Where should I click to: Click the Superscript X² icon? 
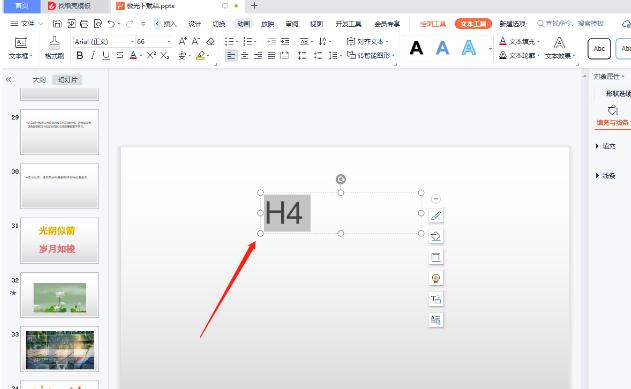tap(151, 55)
